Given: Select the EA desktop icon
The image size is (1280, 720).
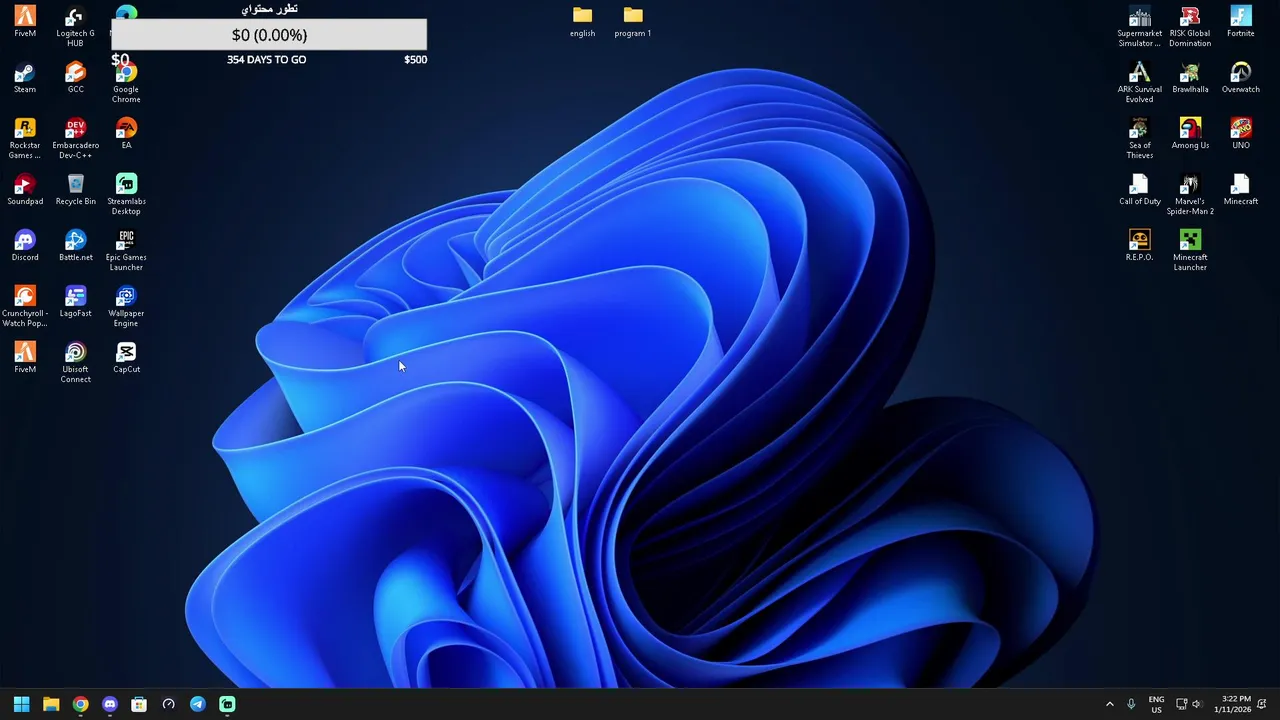Looking at the screenshot, I should click(126, 134).
